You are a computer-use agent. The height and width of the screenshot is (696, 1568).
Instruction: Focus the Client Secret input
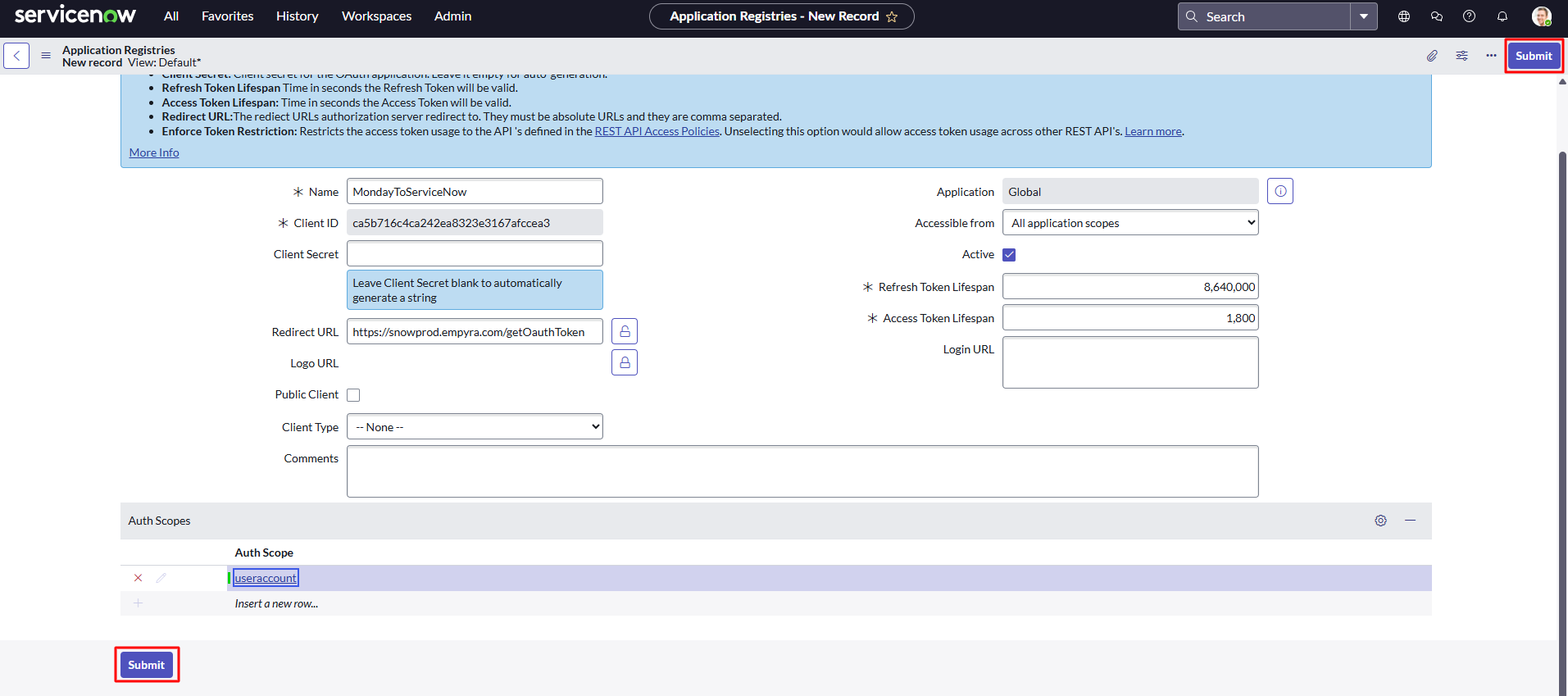coord(475,253)
